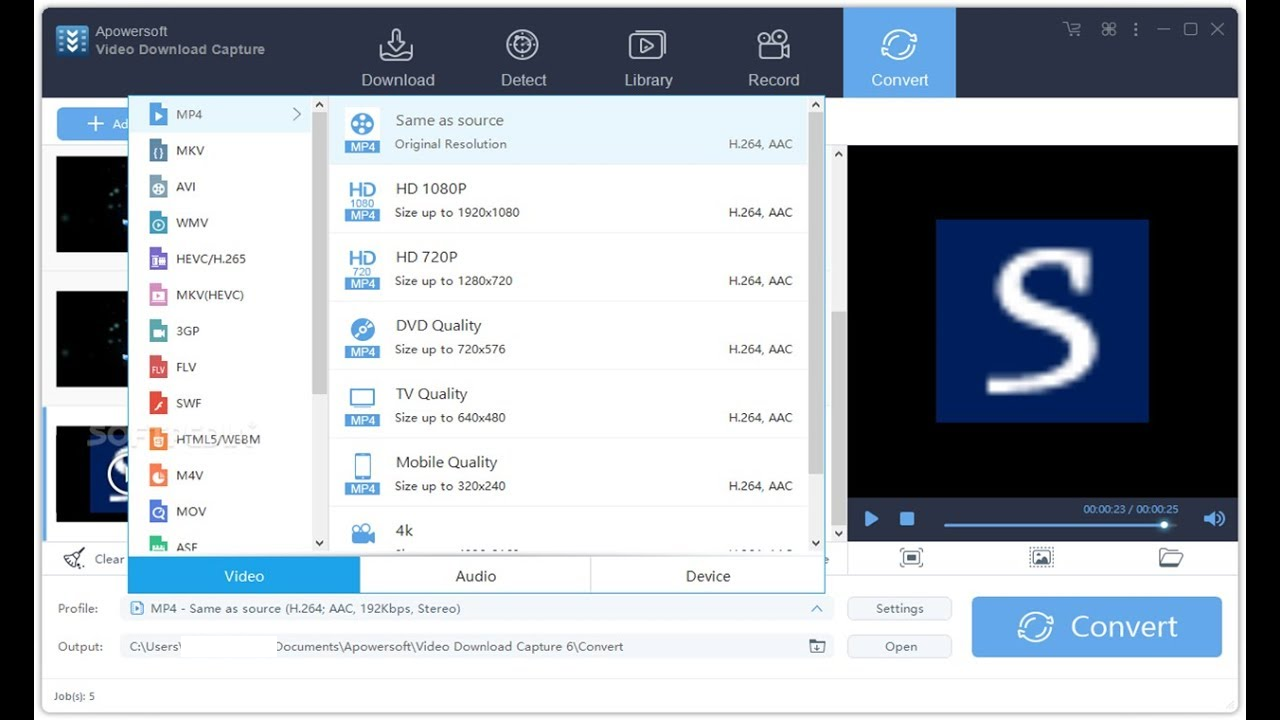The image size is (1280, 720).
Task: Click the Open output folder button
Action: pos(899,646)
